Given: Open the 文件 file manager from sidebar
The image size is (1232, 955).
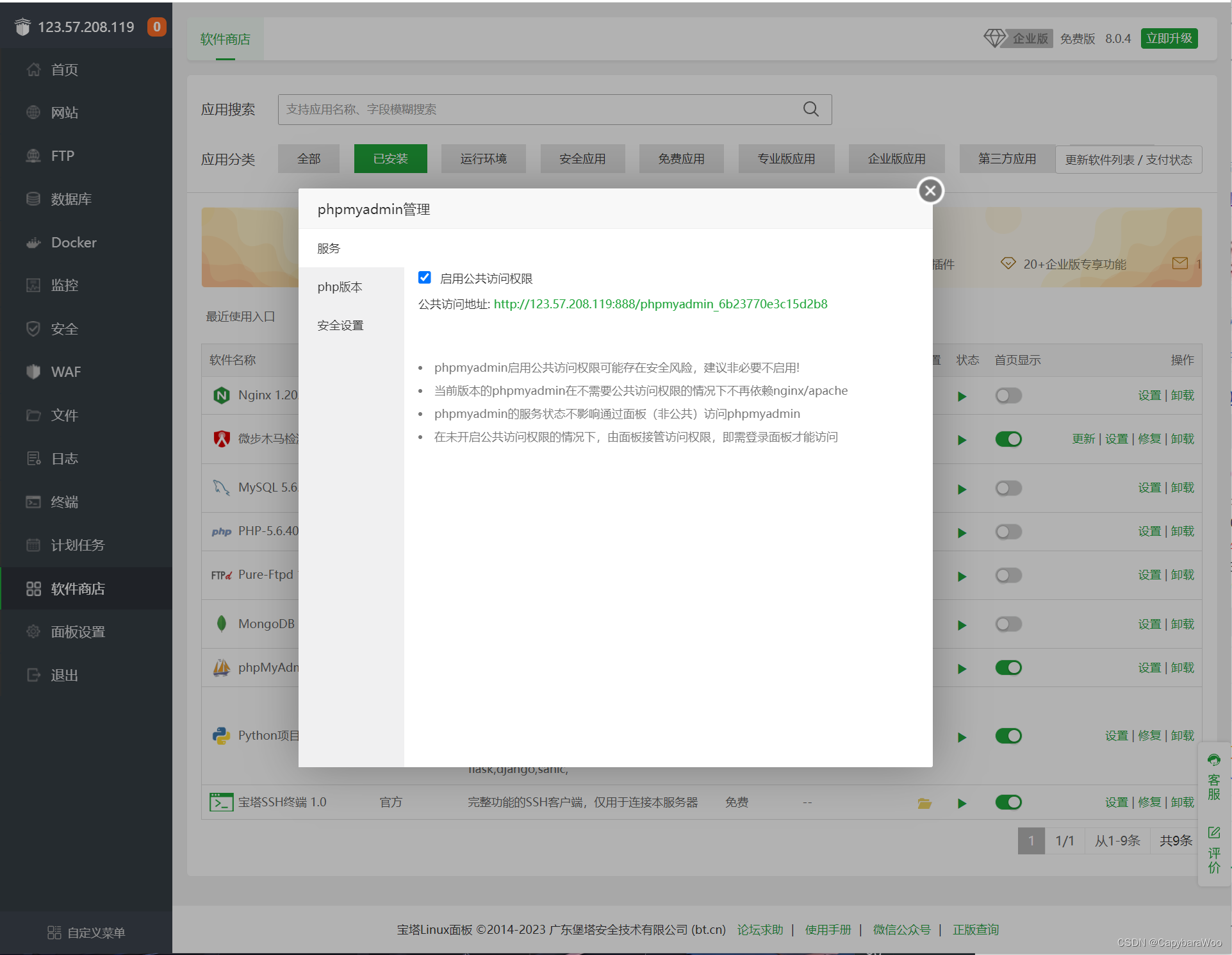Looking at the screenshot, I should [x=63, y=415].
